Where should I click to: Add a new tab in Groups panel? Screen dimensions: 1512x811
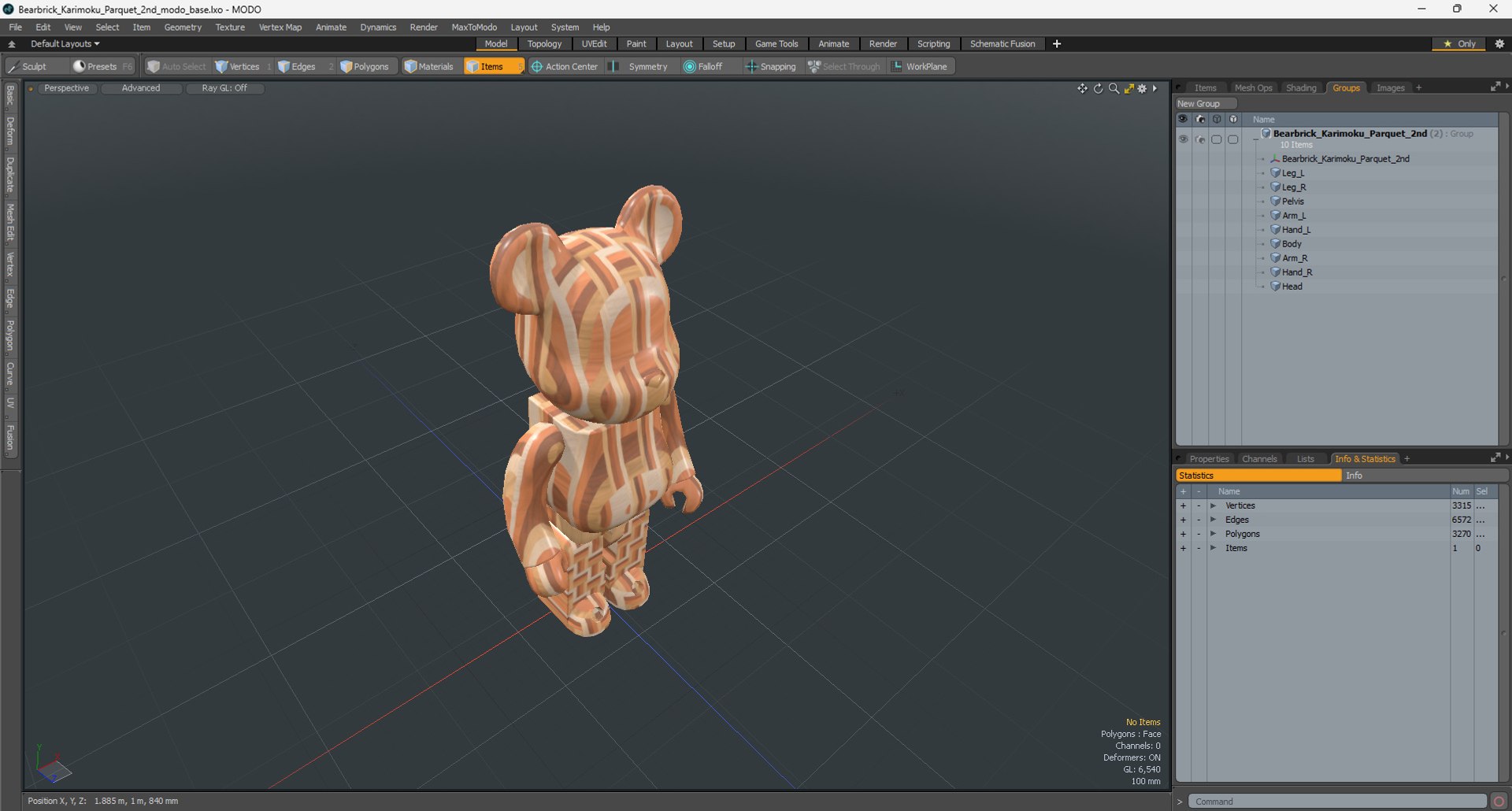(1418, 88)
